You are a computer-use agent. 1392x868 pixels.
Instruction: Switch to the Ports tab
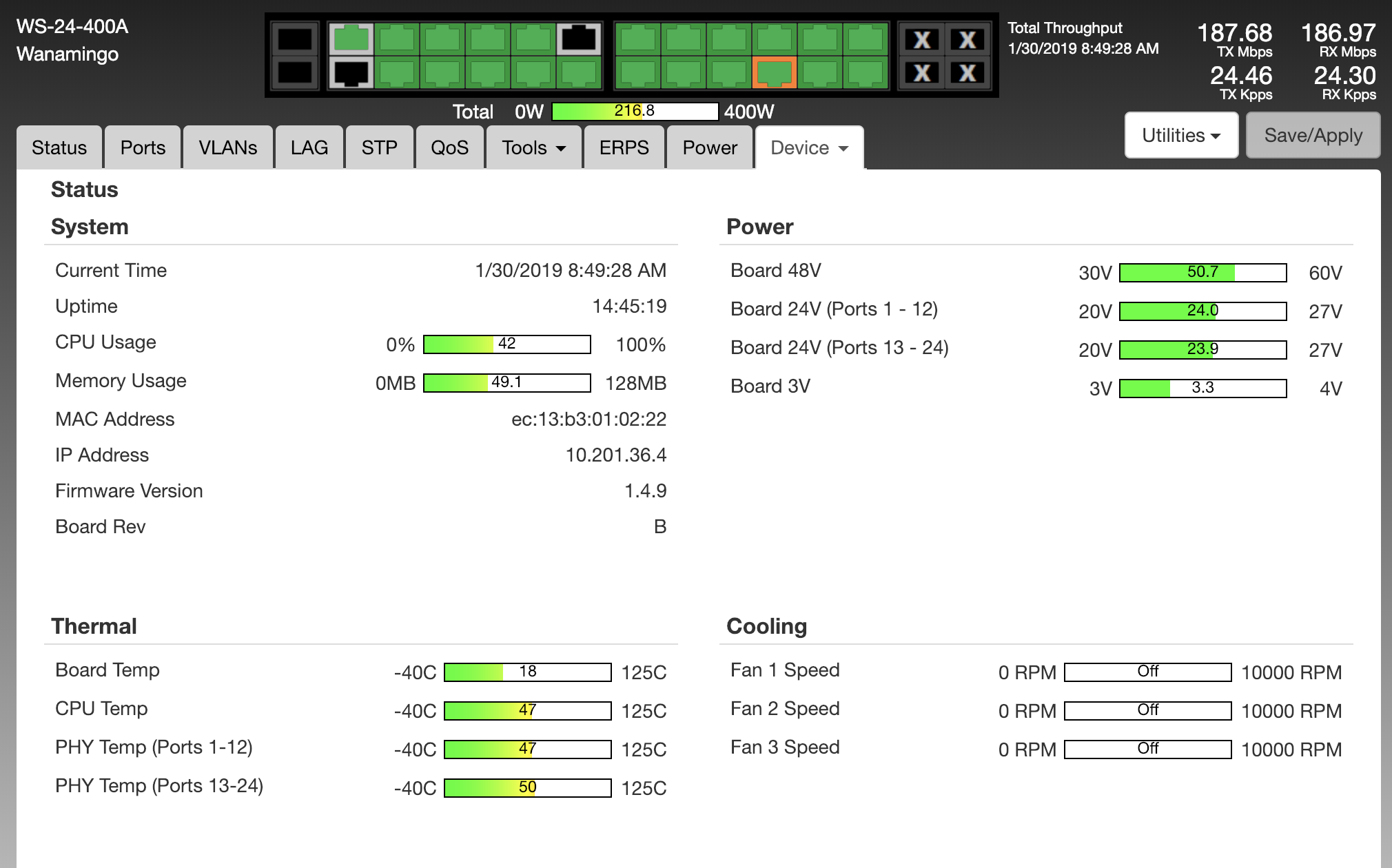[143, 148]
